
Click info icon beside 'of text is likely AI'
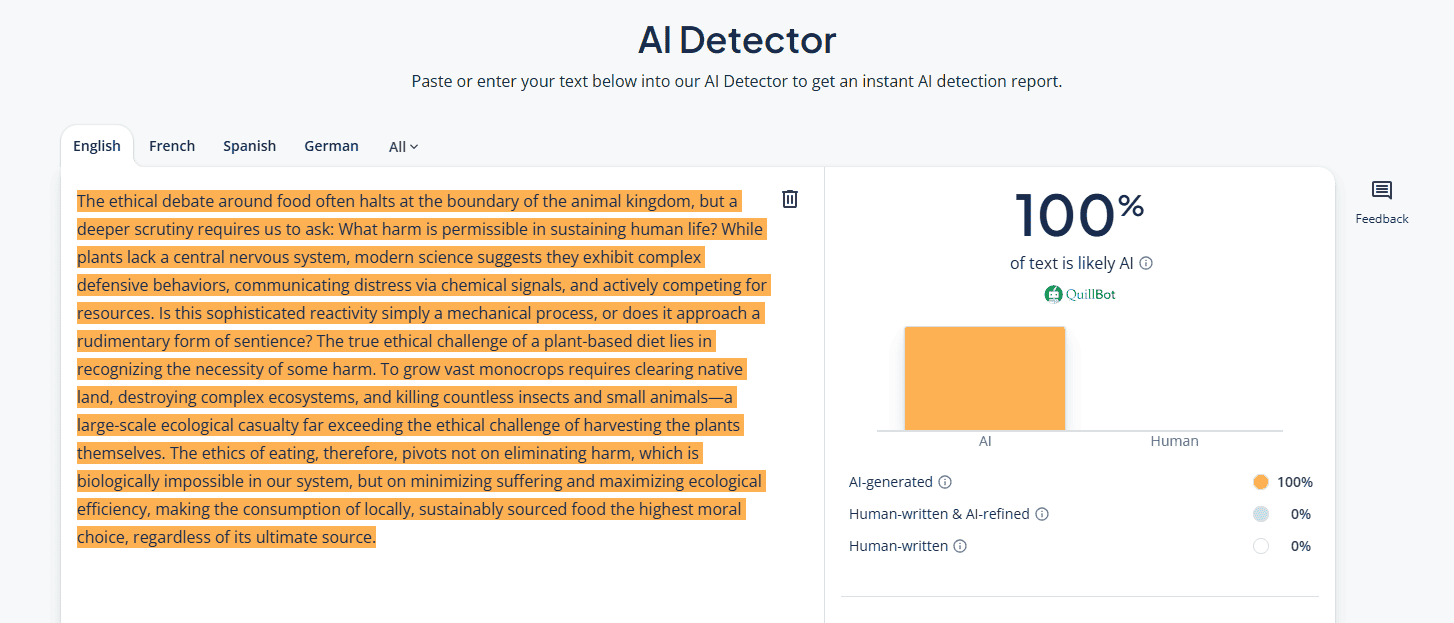[1146, 263]
